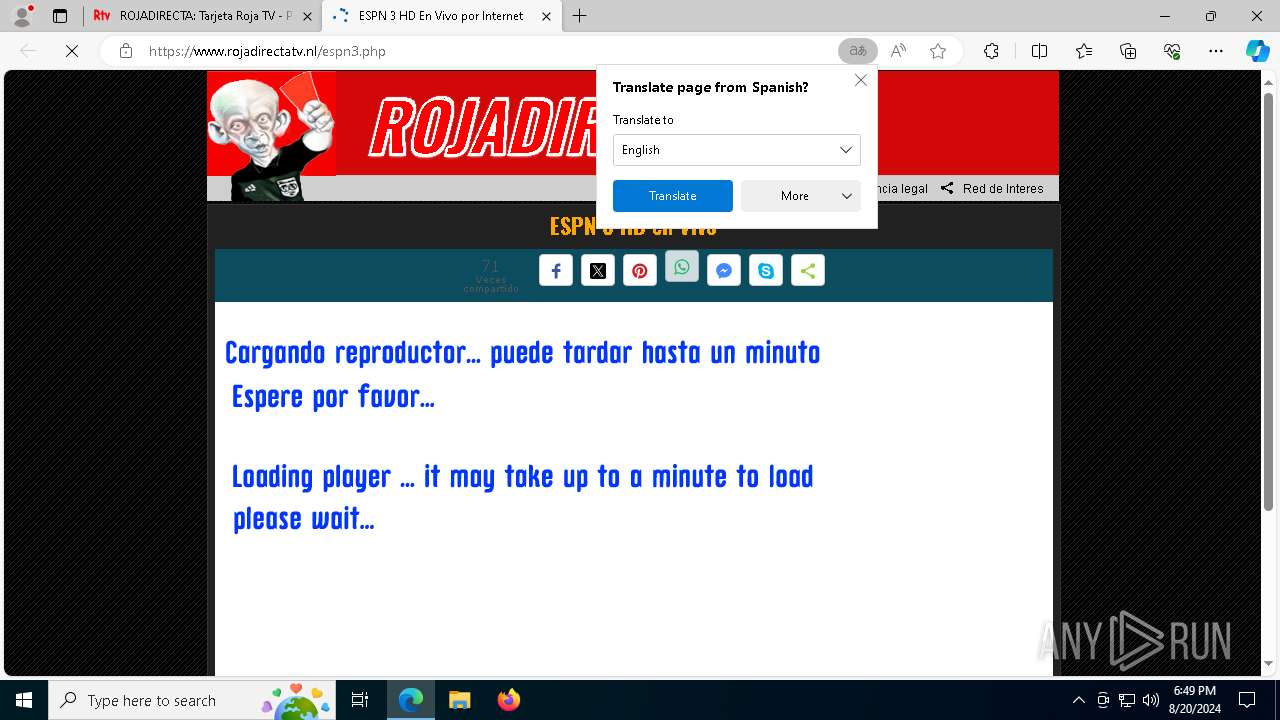The image size is (1280, 720).
Task: Share page via Skype
Action: pyautogui.click(x=766, y=271)
